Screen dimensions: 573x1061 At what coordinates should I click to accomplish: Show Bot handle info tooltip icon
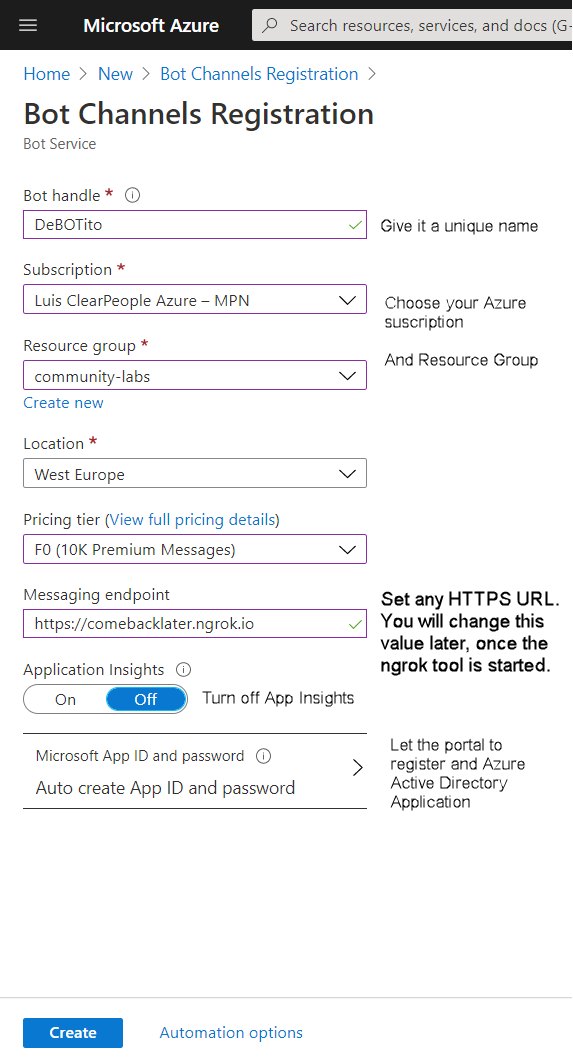click(x=133, y=196)
